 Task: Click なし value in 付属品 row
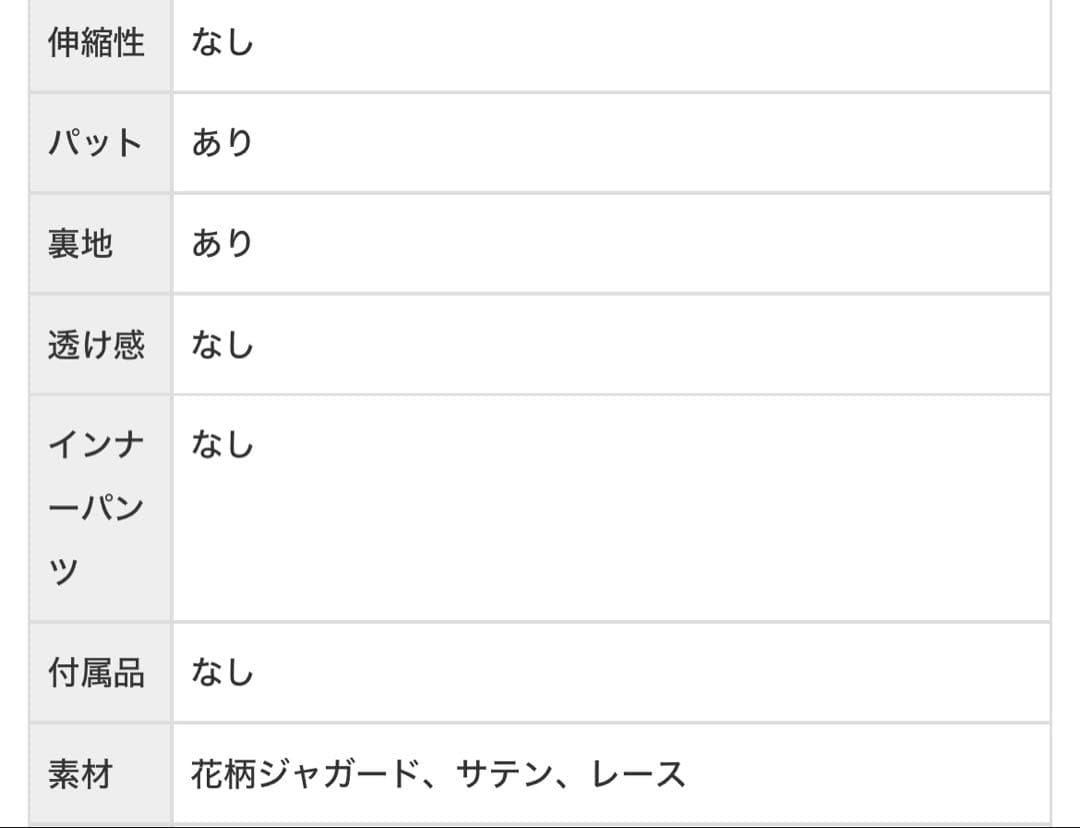pos(223,673)
